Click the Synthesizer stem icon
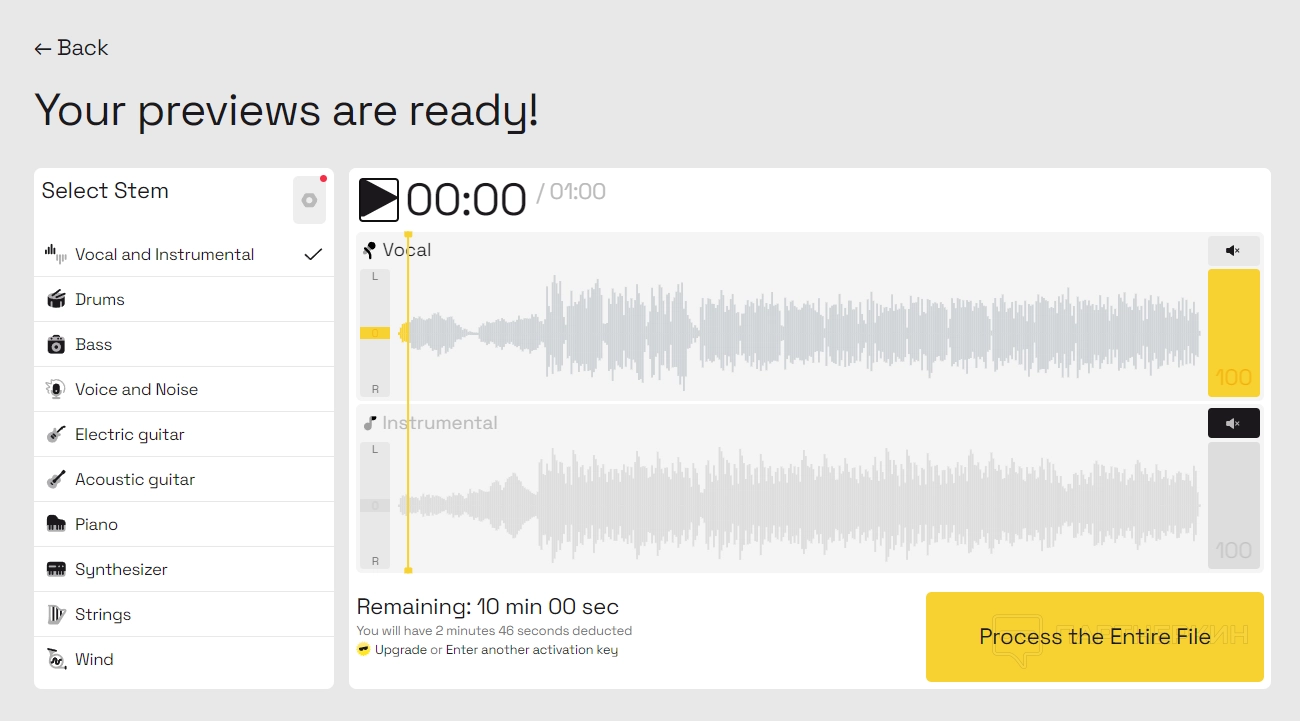 (56, 569)
